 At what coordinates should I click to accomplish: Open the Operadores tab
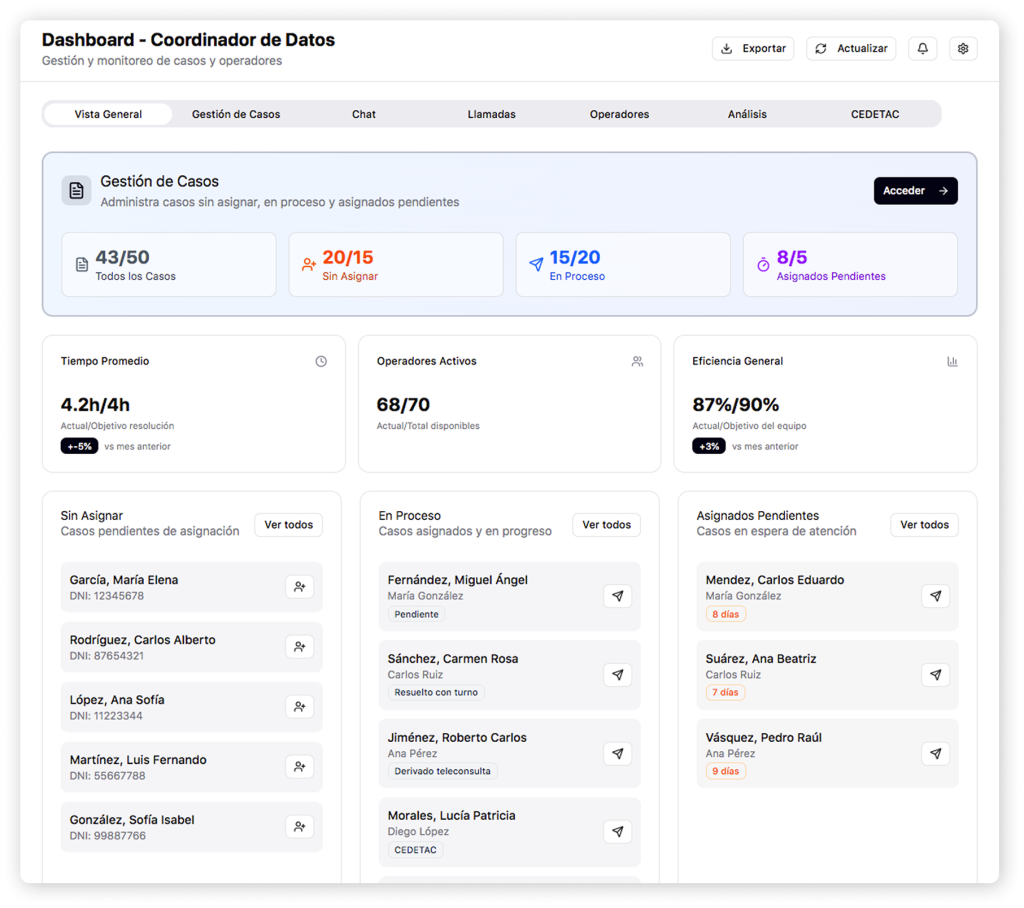click(619, 114)
